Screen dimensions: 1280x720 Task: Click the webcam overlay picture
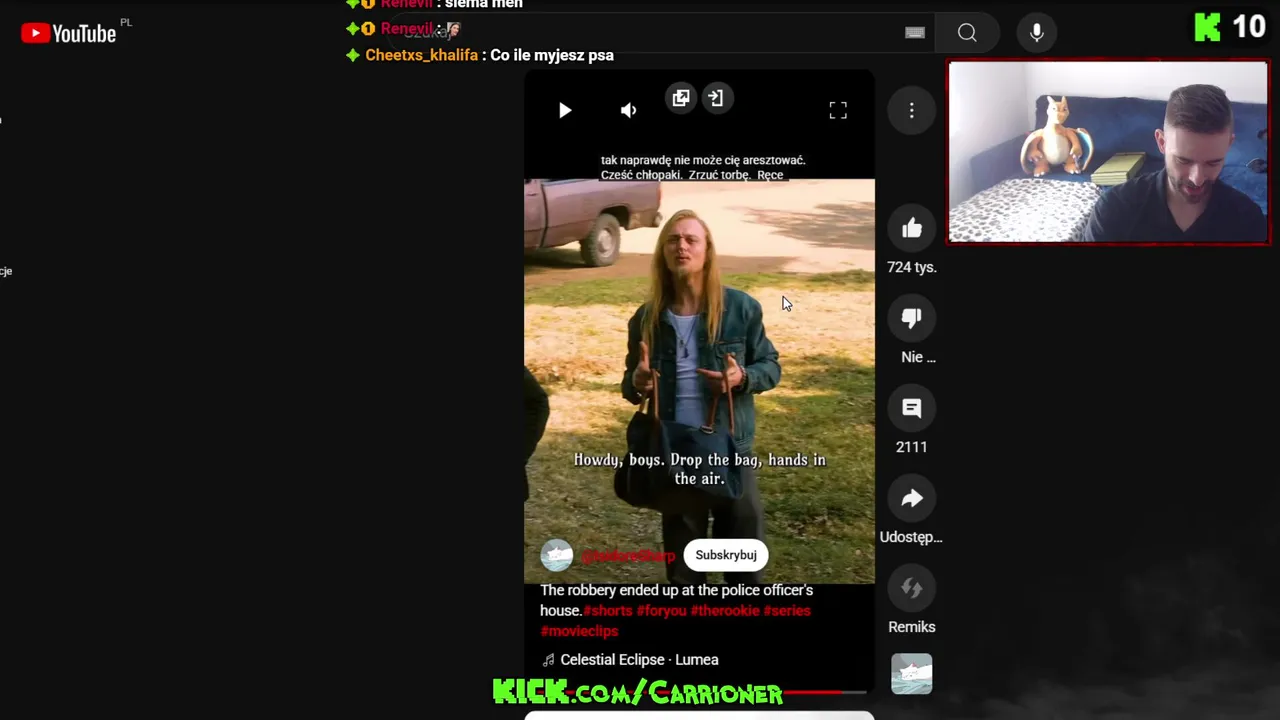[1108, 152]
